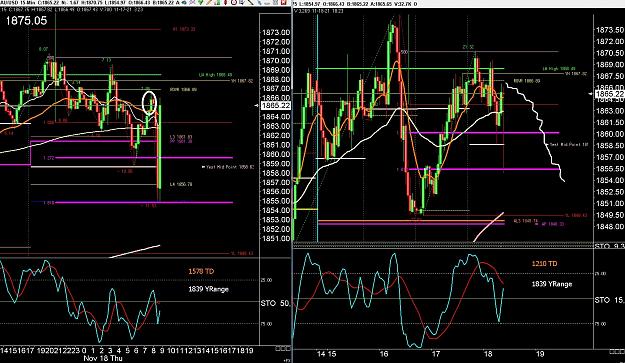
Task: Click the 1848.00 level on right price axis
Action: point(610,226)
